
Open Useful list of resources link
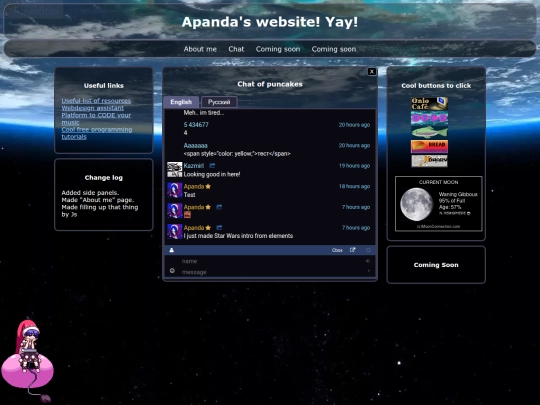(x=96, y=101)
